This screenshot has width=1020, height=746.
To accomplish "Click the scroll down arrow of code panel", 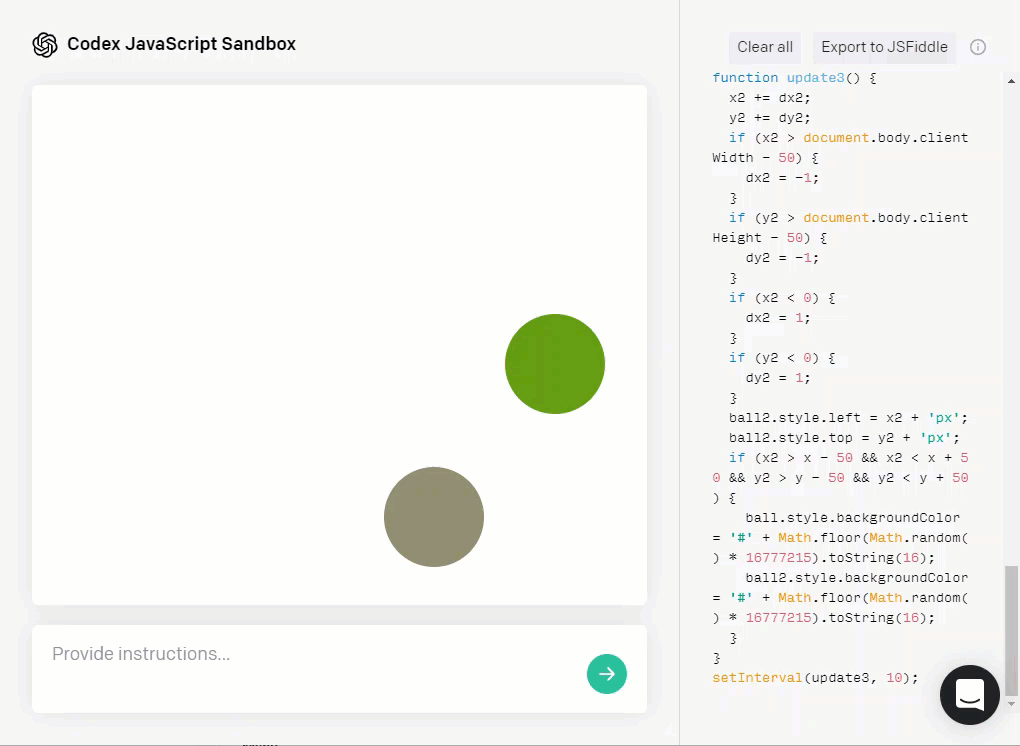I will (x=1011, y=704).
